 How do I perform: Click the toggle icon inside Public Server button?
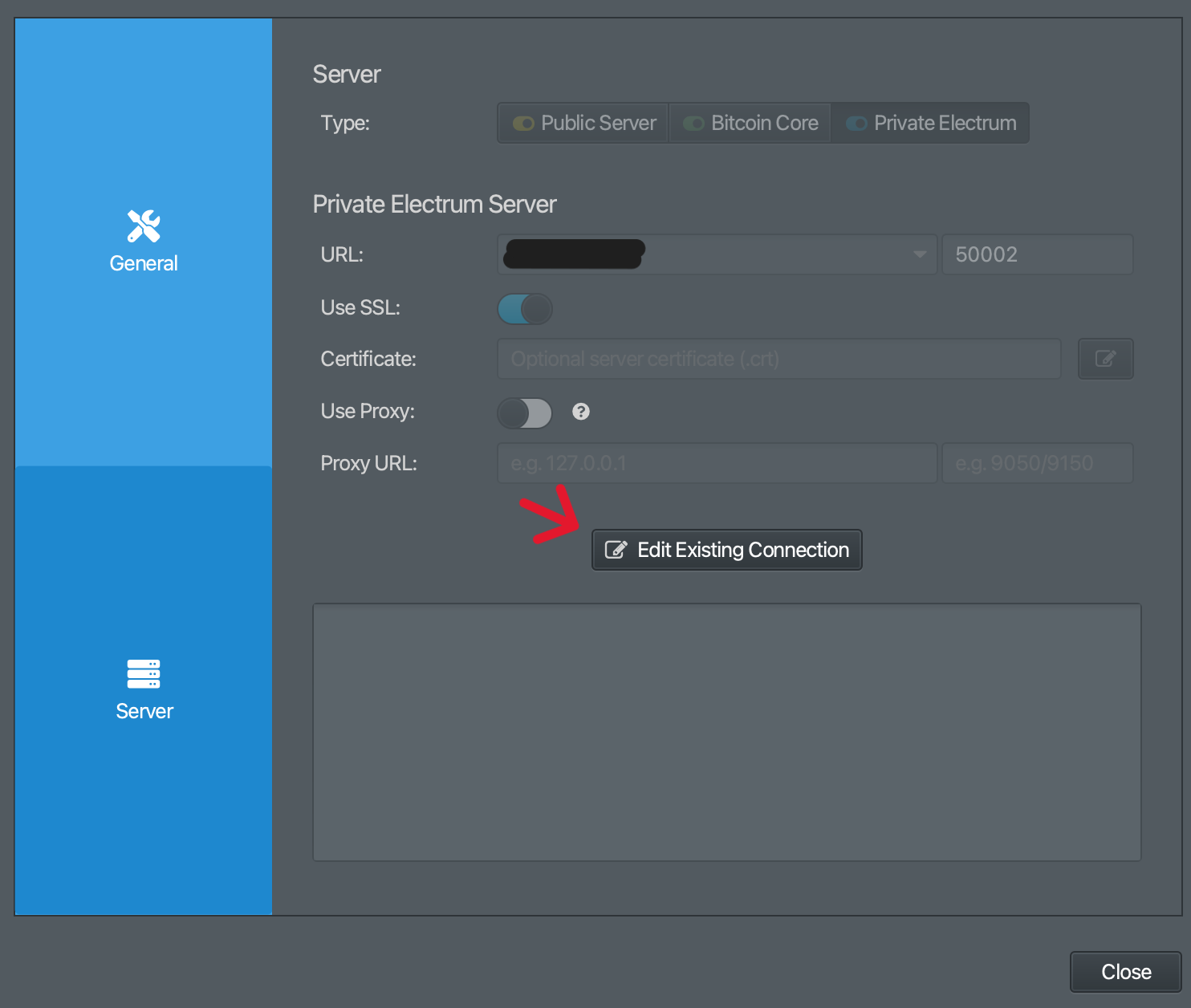click(x=523, y=123)
